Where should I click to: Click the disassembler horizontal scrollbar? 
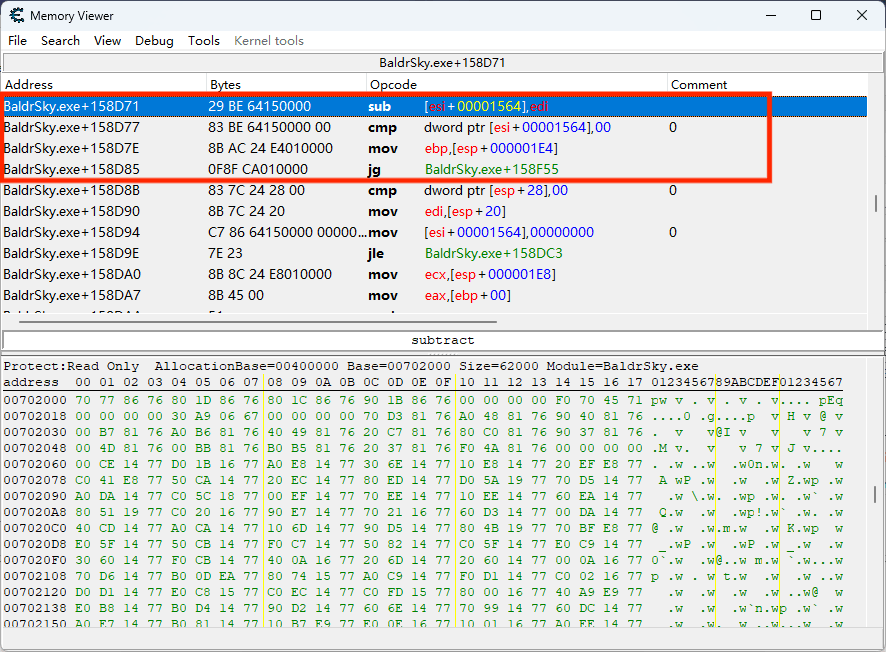click(x=258, y=321)
